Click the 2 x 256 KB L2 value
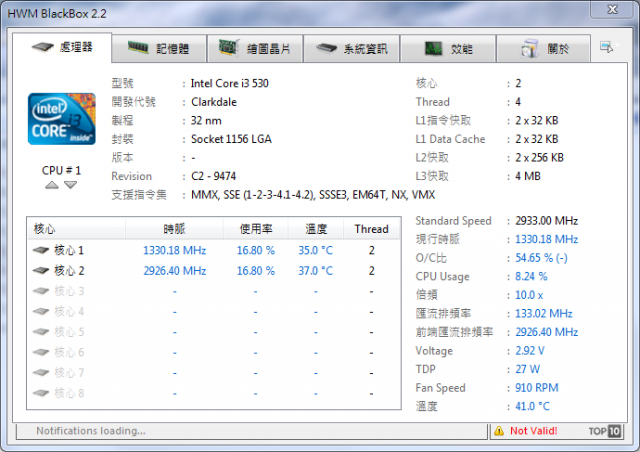640x452 pixels. pyautogui.click(x=539, y=158)
